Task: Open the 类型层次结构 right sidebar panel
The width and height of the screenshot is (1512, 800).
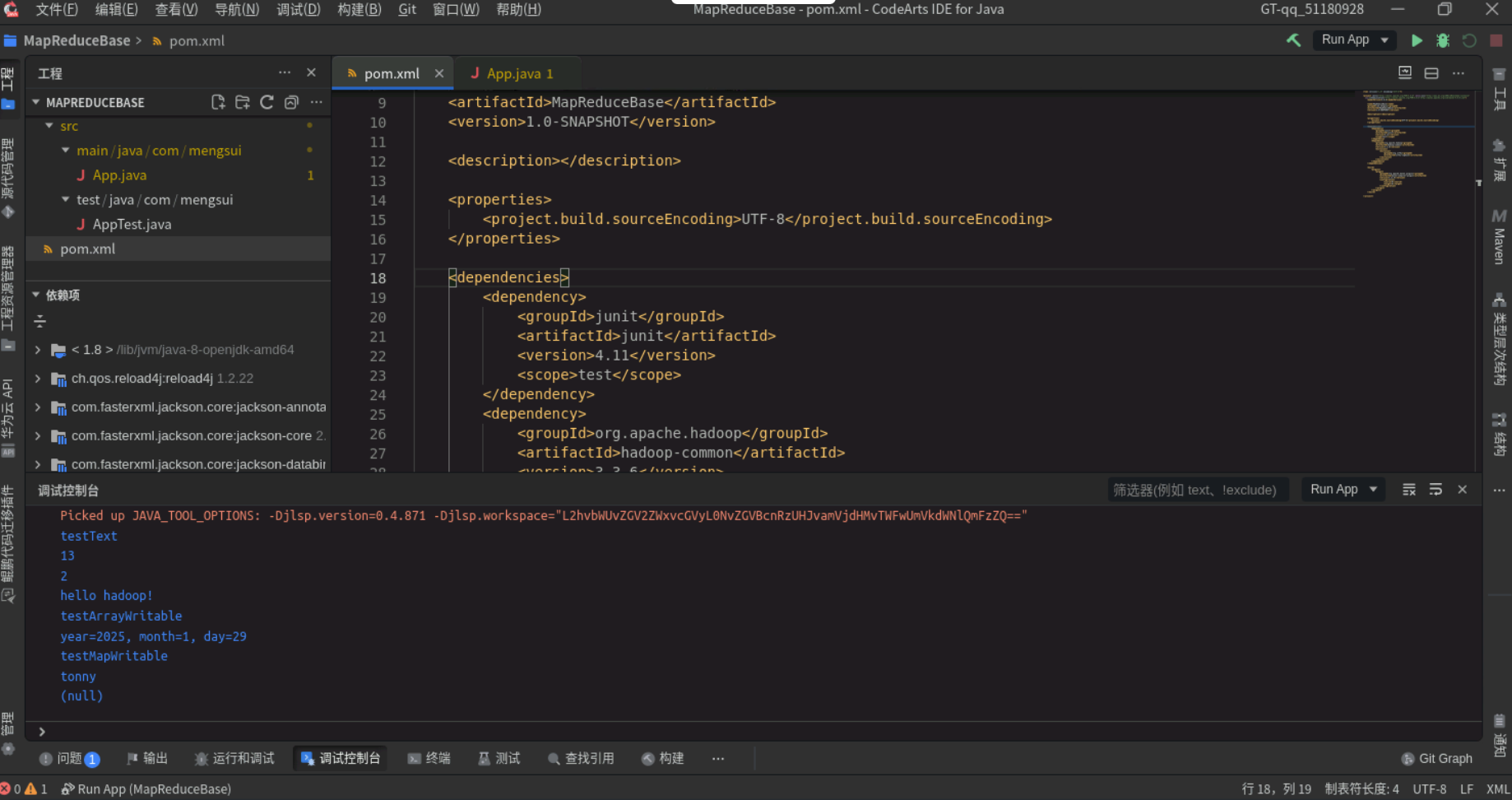Action: [1499, 339]
